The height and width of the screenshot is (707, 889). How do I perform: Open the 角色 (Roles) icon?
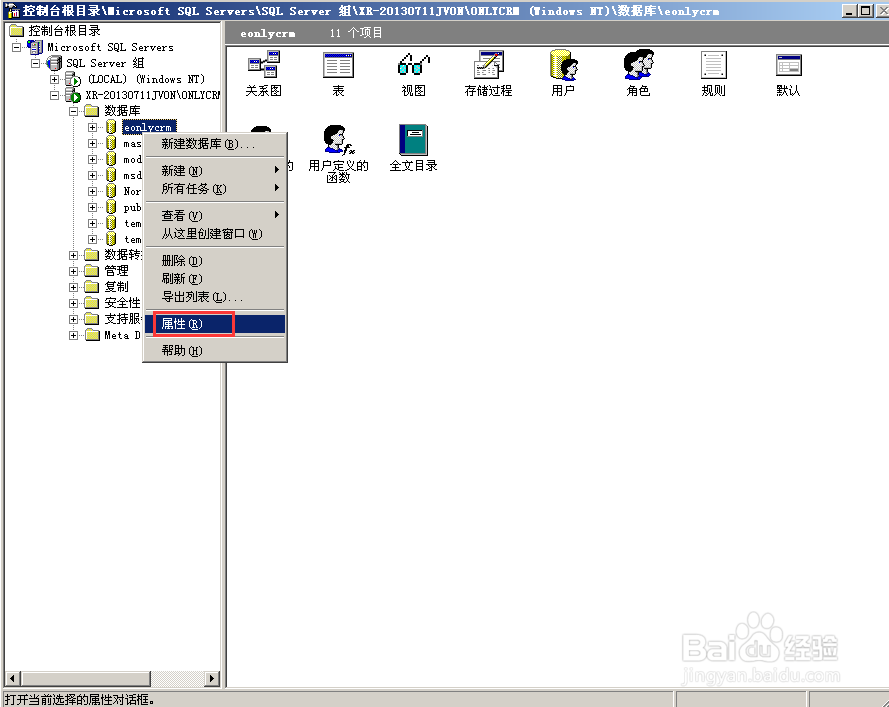[638, 64]
